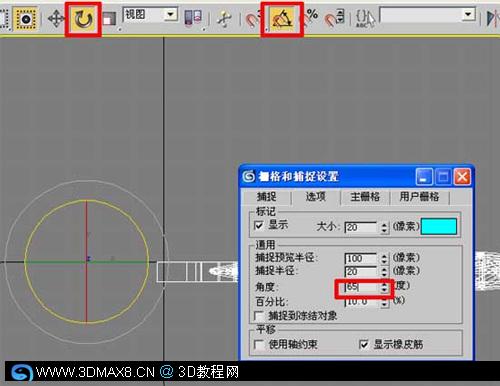This screenshot has width=500, height=386.
Task: Click the 百分比 spinner arrows
Action: click(384, 302)
